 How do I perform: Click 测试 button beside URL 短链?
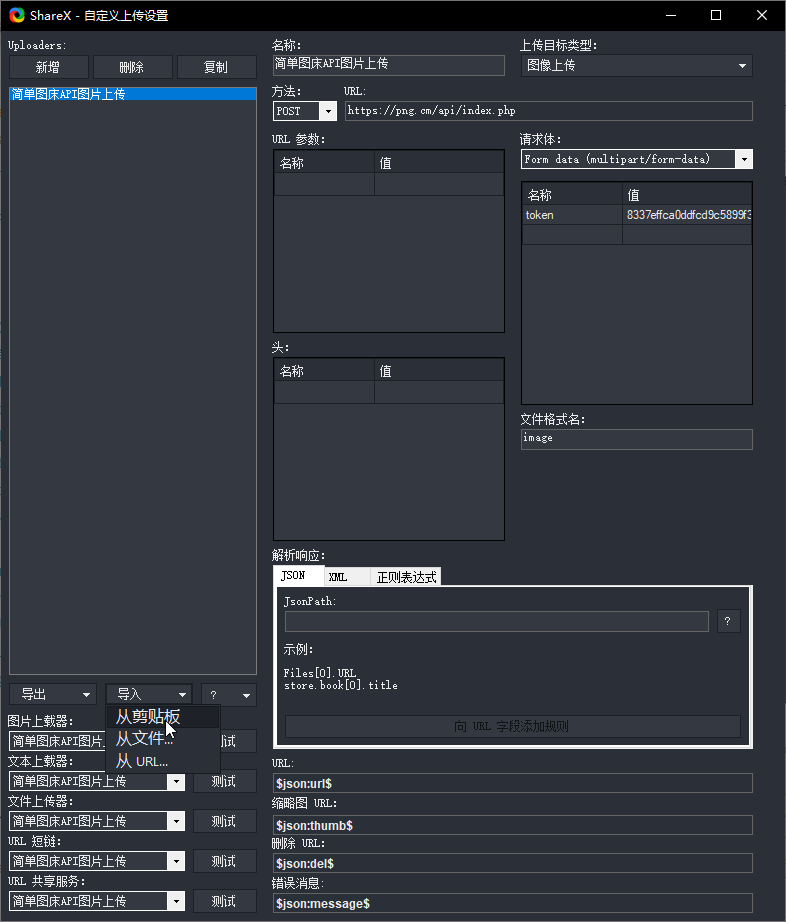tap(224, 861)
